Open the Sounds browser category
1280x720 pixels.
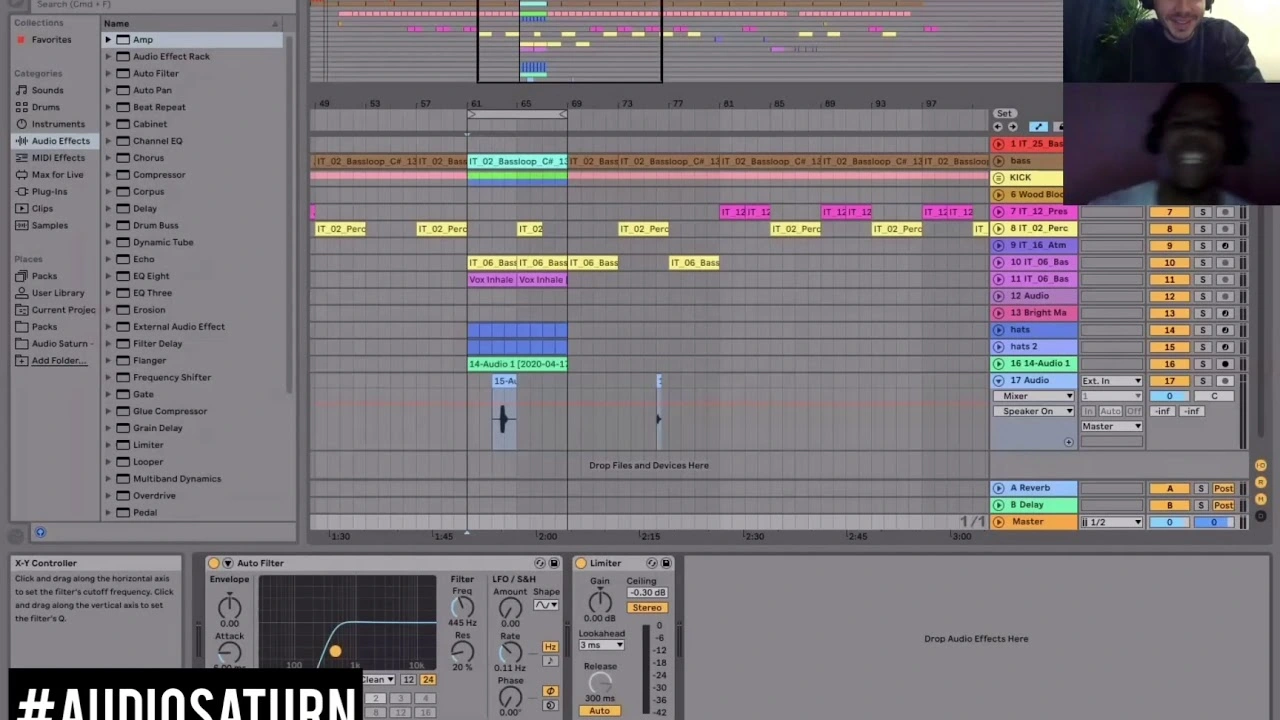pos(47,90)
